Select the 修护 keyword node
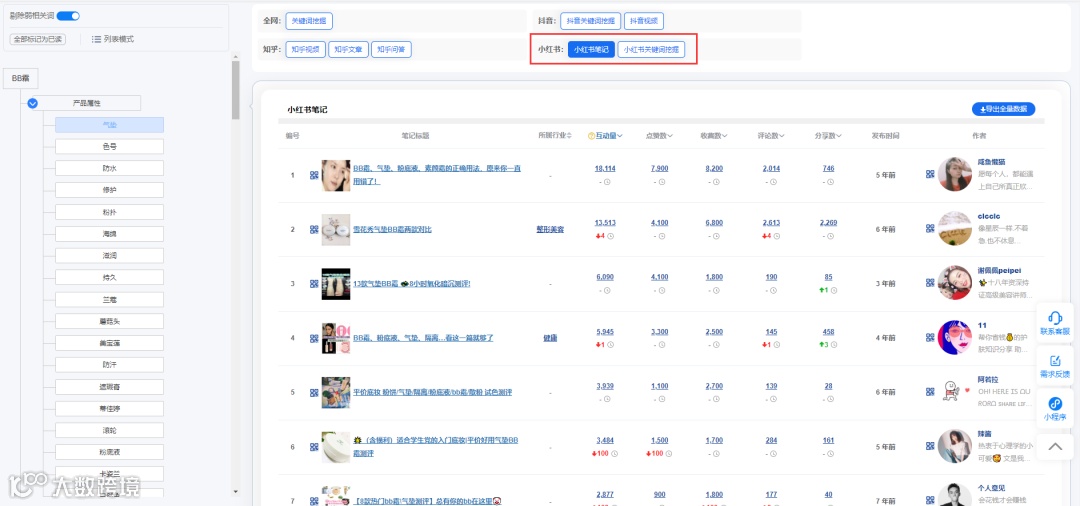 (110, 190)
